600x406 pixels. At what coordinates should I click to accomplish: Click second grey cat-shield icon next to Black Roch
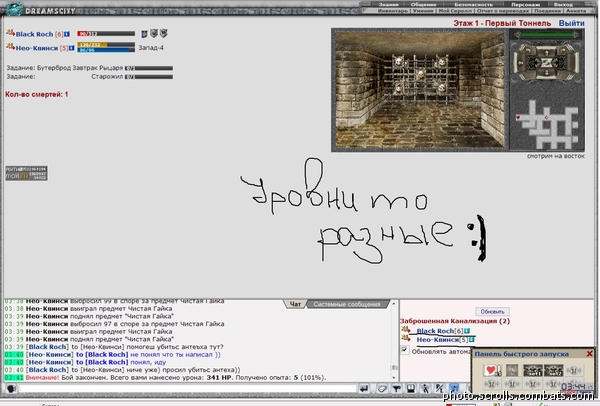click(163, 33)
